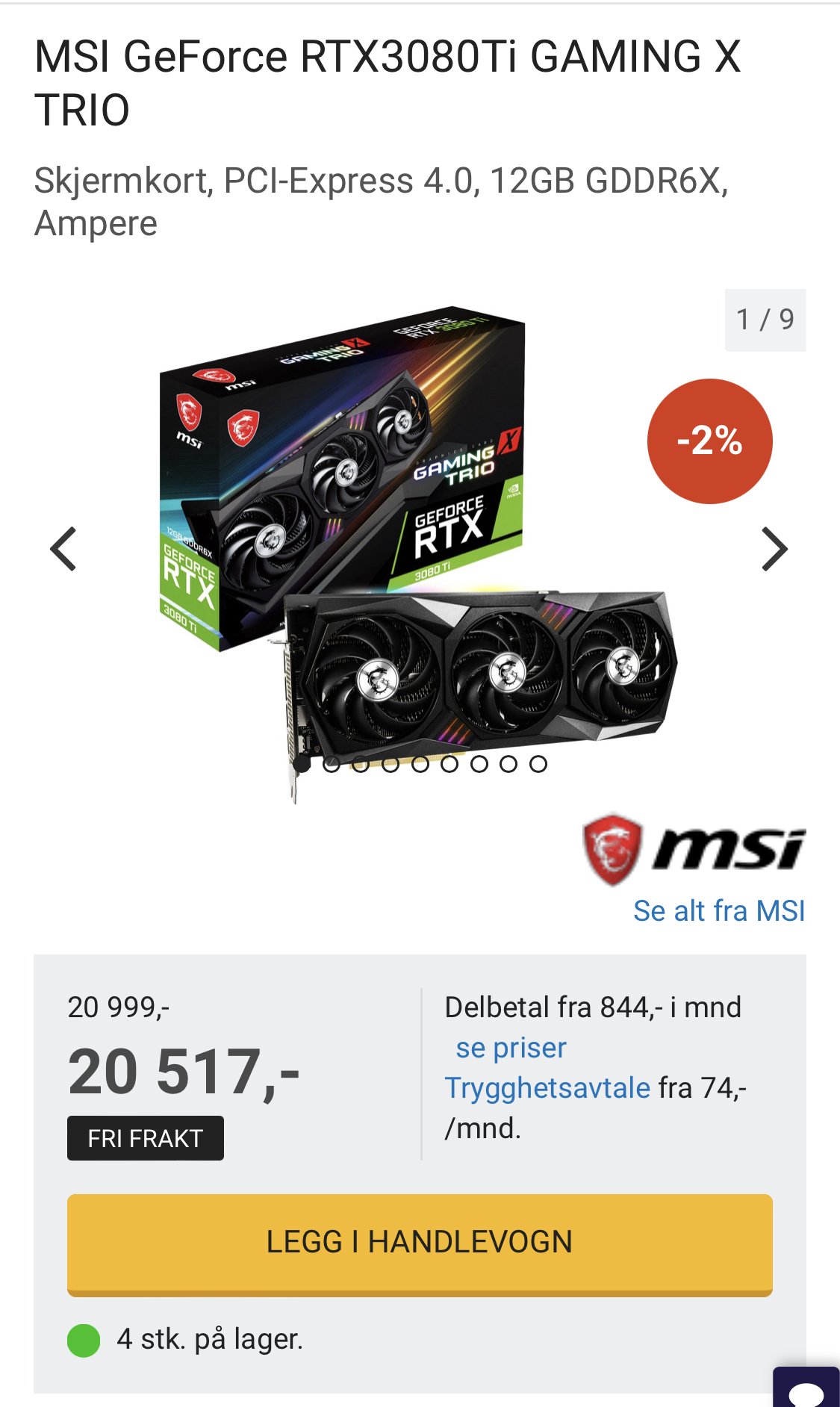Click the green in-stock status dot
This screenshot has height=1407, width=840.
[84, 1341]
